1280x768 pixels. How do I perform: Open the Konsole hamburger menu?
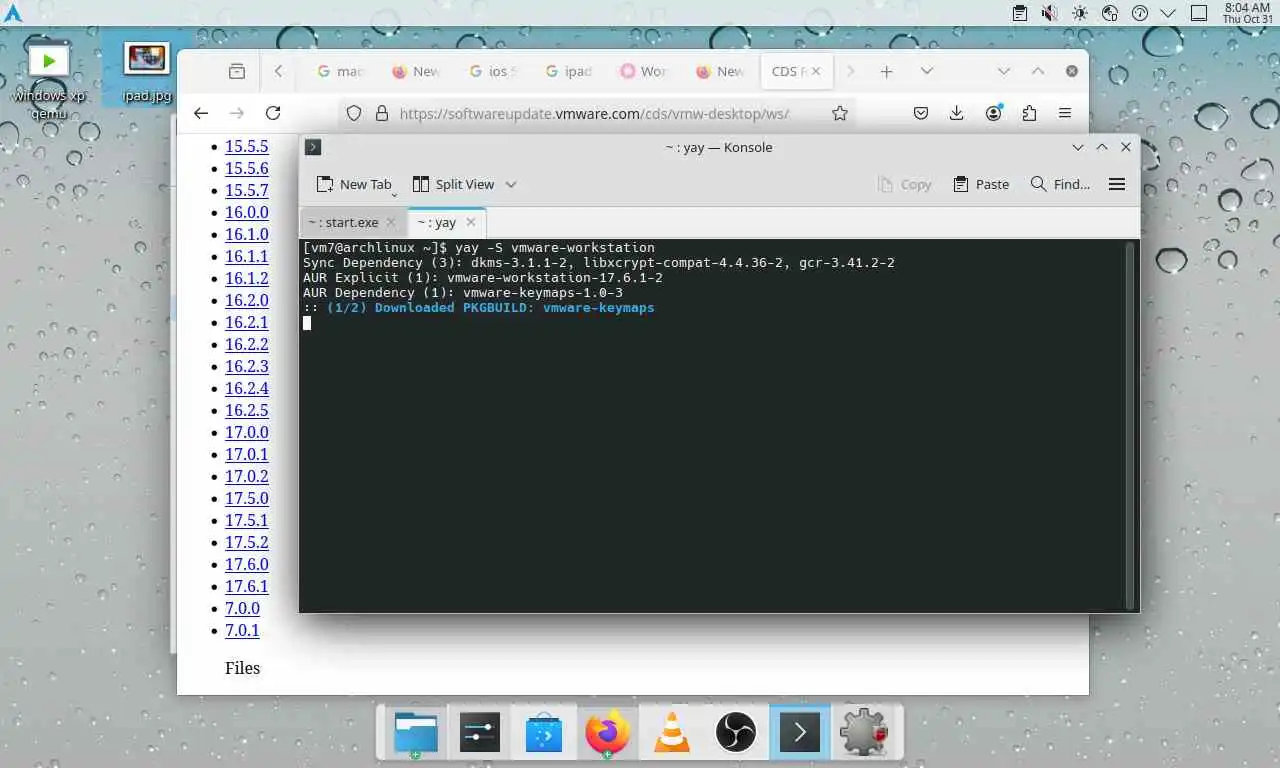[x=1117, y=184]
